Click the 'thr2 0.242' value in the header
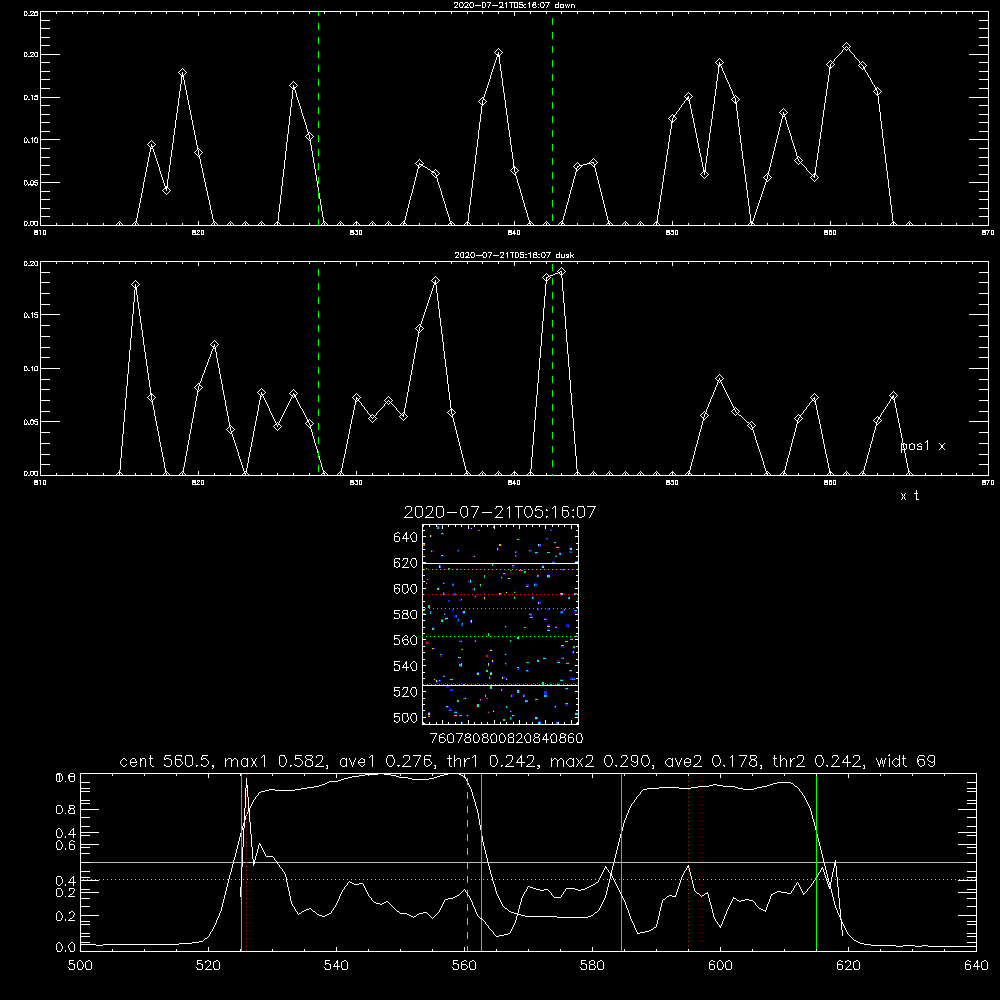 (818, 761)
